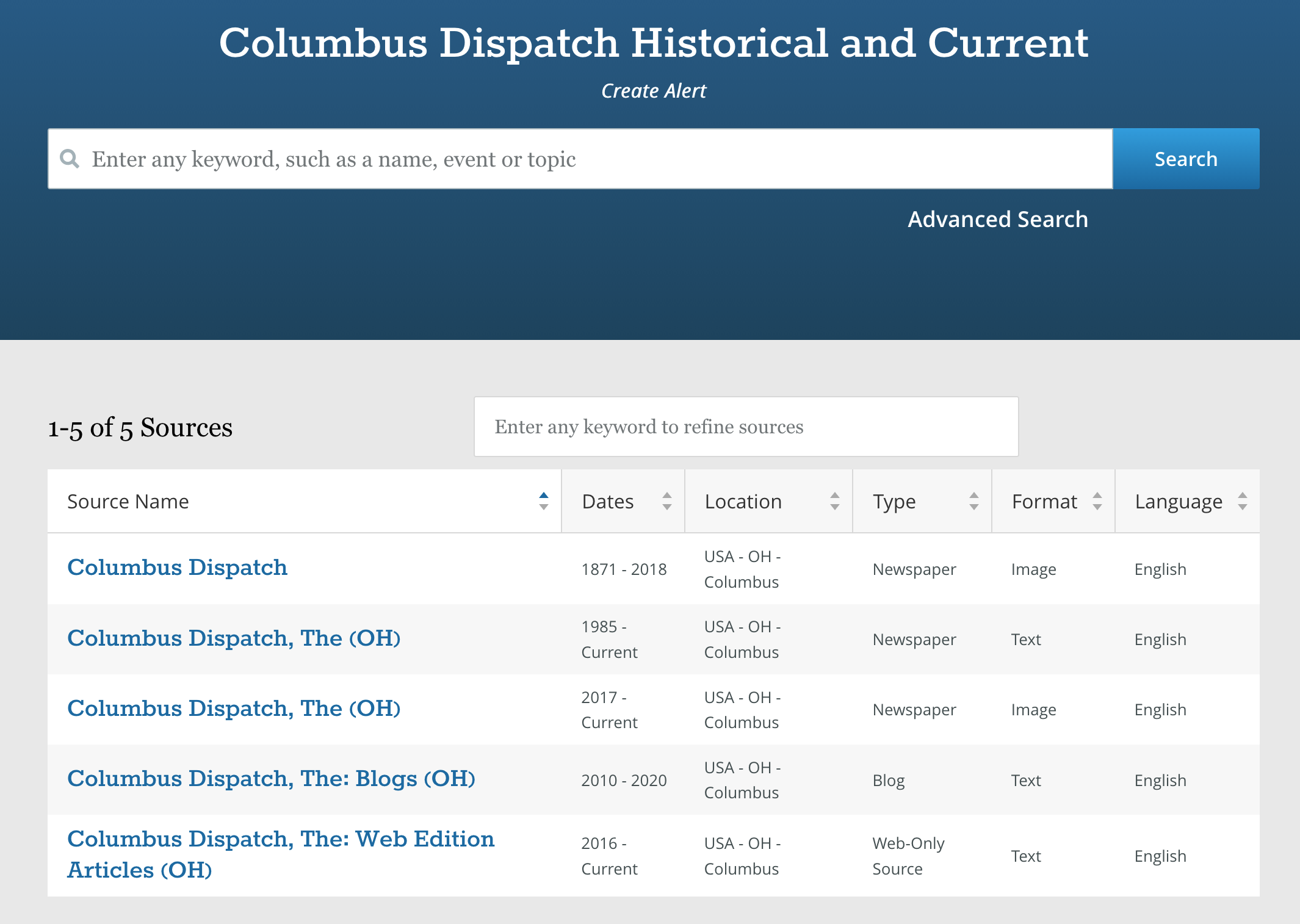Open Columbus Dispatch 1871-2018 source
Viewport: 1300px width, 924px height.
click(x=177, y=568)
